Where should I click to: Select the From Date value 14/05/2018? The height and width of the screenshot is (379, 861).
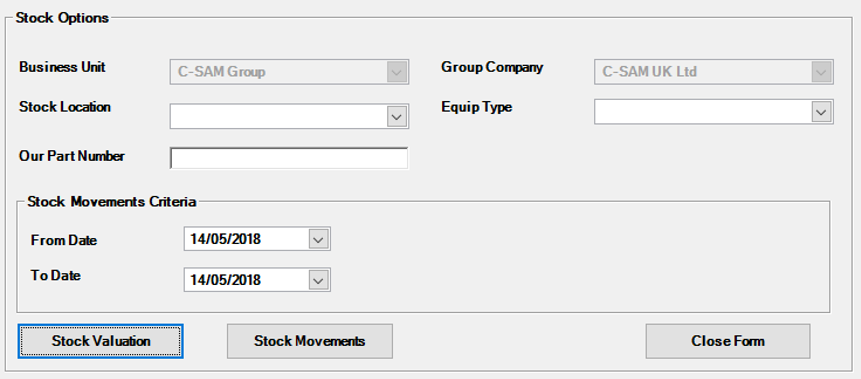point(226,239)
